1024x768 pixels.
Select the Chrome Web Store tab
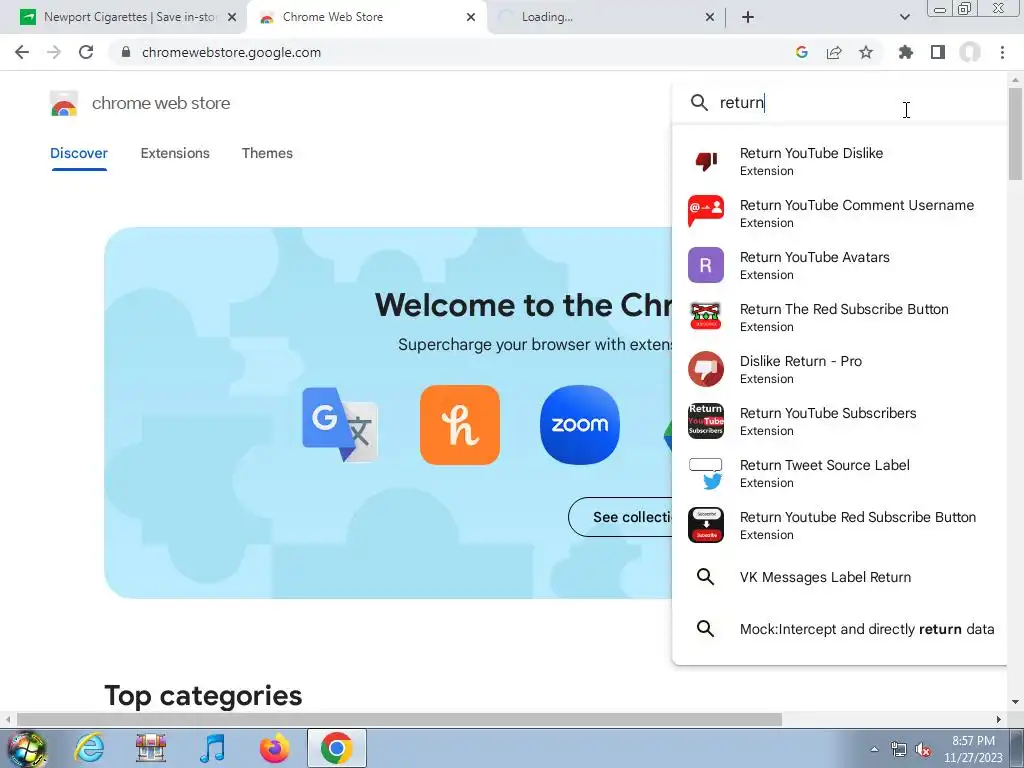366,17
